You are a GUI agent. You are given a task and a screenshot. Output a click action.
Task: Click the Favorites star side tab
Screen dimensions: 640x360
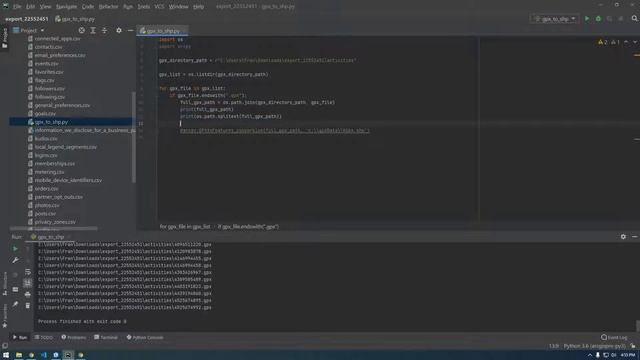[x=4, y=316]
